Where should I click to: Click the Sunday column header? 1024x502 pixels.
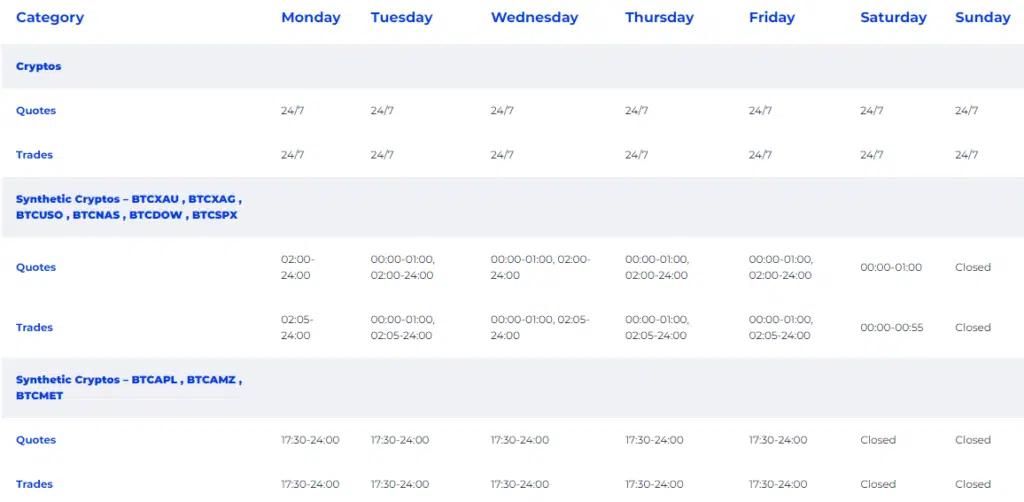point(982,18)
